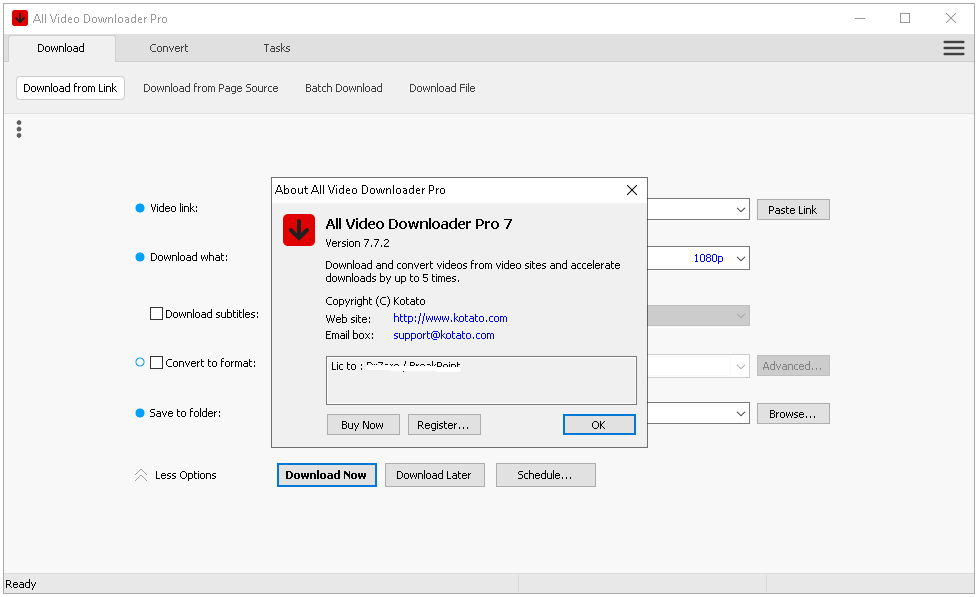
Task: Open the Schedule... dialog
Action: (545, 475)
